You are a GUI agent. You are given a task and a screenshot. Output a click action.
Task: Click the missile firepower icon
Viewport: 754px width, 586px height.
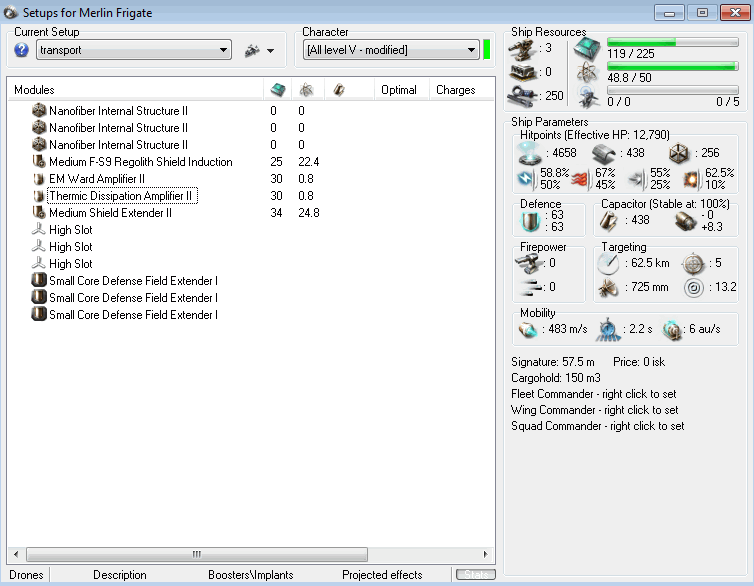tap(531, 287)
